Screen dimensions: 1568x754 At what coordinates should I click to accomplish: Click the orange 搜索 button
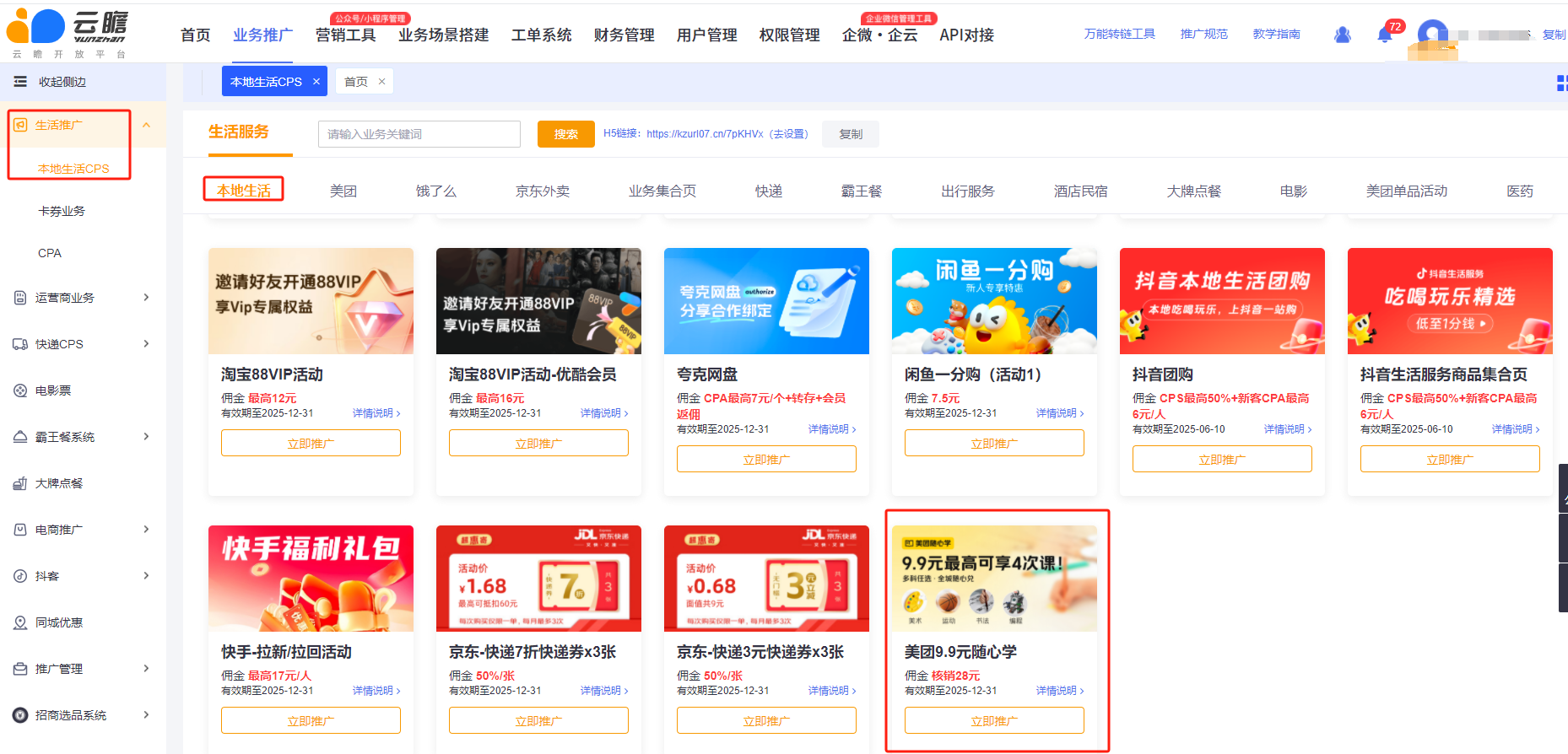(x=565, y=134)
